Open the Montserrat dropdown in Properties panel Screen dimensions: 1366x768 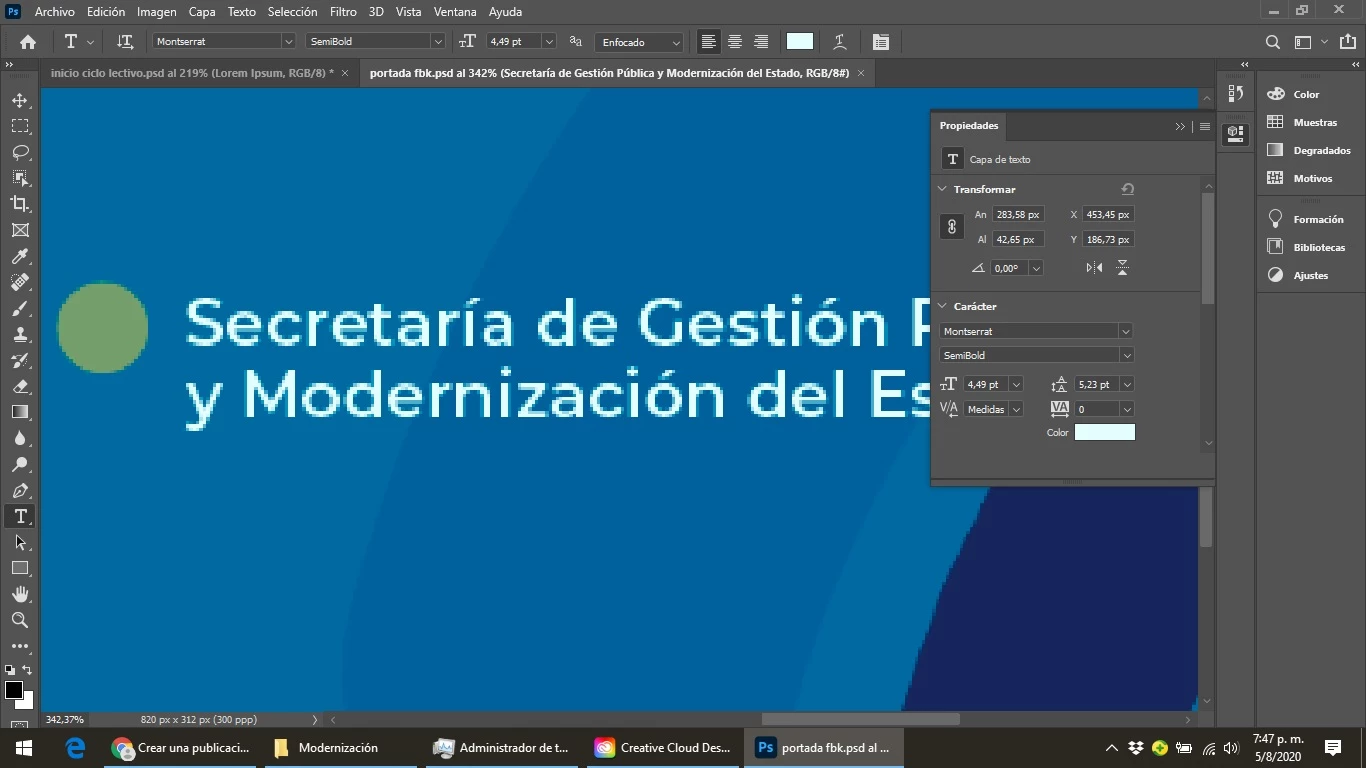[1126, 331]
